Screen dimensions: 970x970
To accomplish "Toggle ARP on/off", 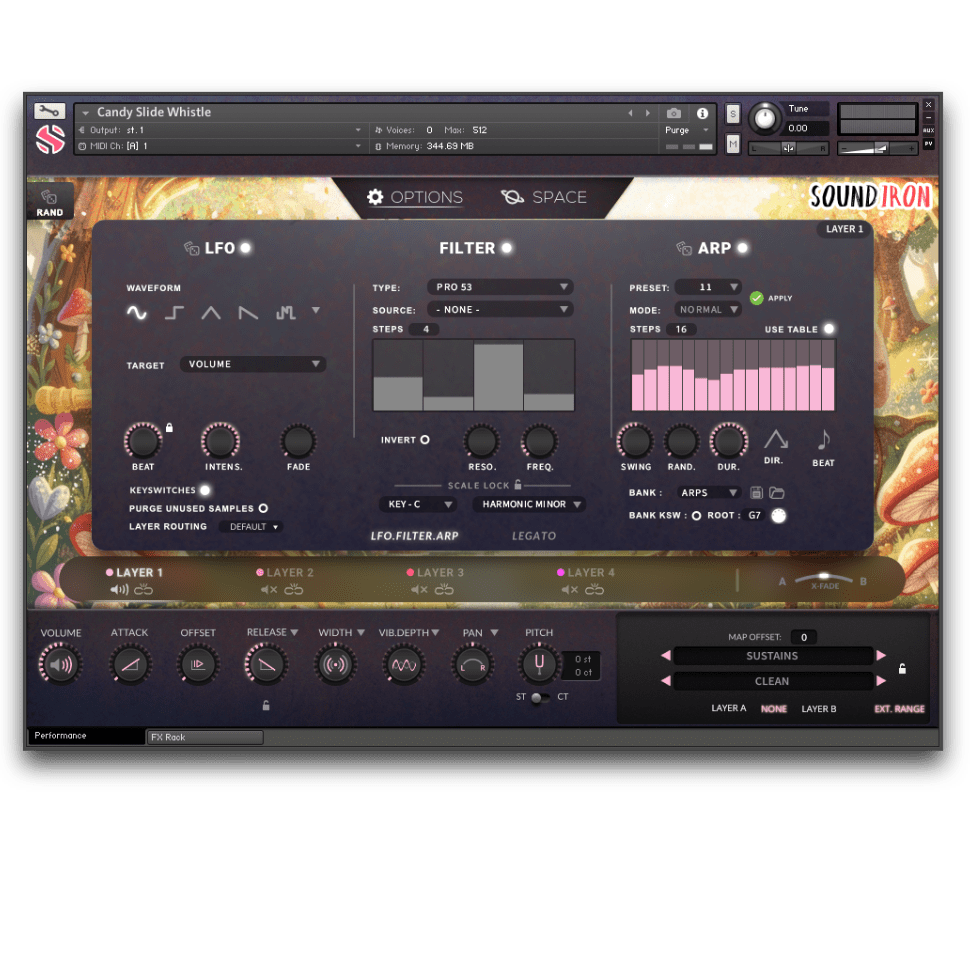I will pos(742,248).
